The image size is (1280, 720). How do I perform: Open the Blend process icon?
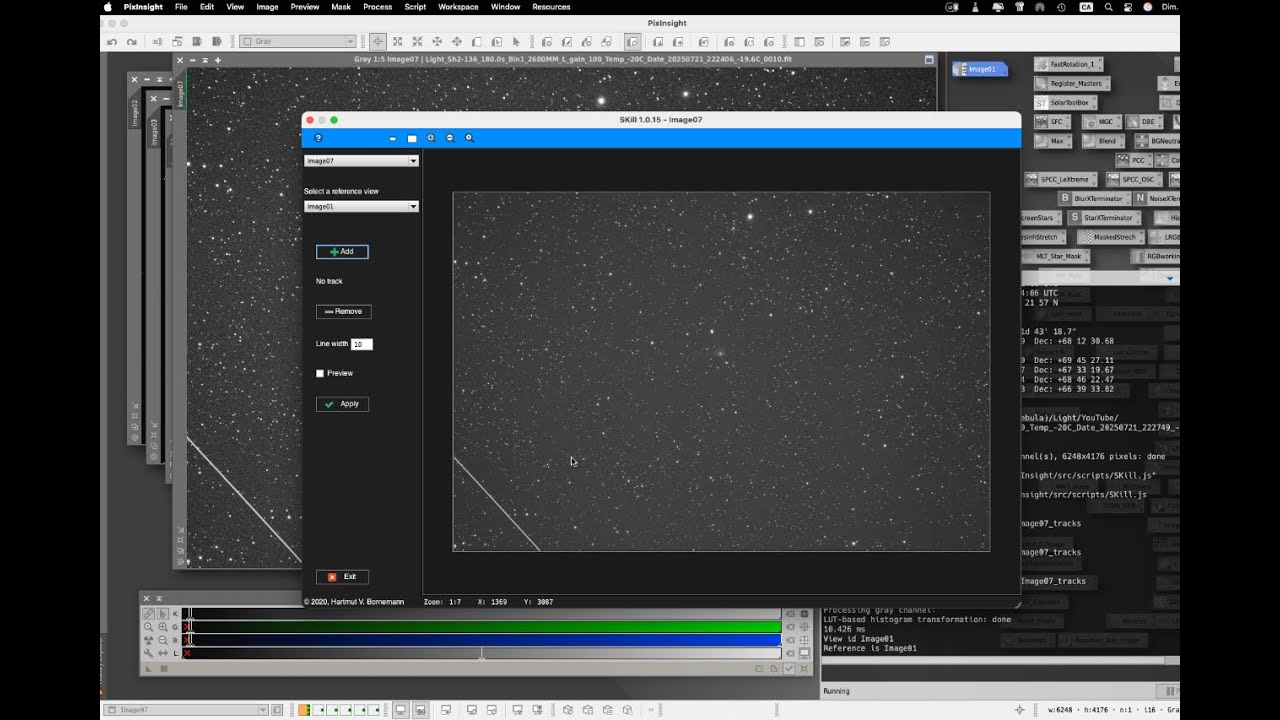(x=1102, y=142)
